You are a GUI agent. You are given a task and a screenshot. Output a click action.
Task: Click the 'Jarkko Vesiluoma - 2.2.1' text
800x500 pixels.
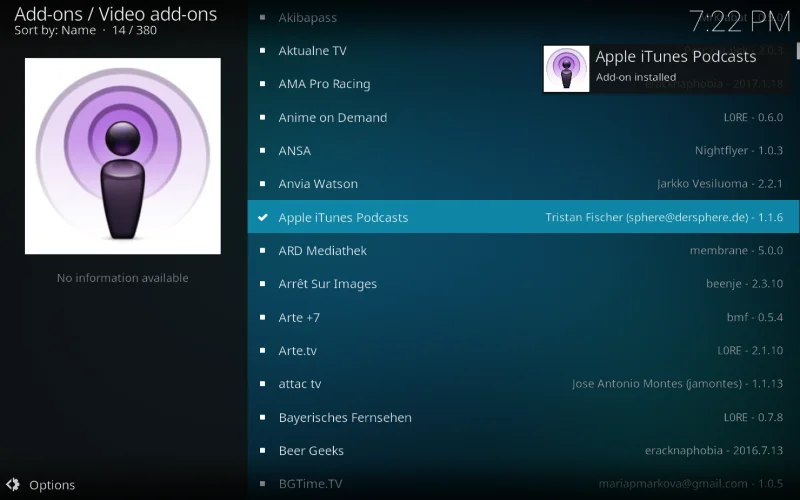click(x=720, y=184)
